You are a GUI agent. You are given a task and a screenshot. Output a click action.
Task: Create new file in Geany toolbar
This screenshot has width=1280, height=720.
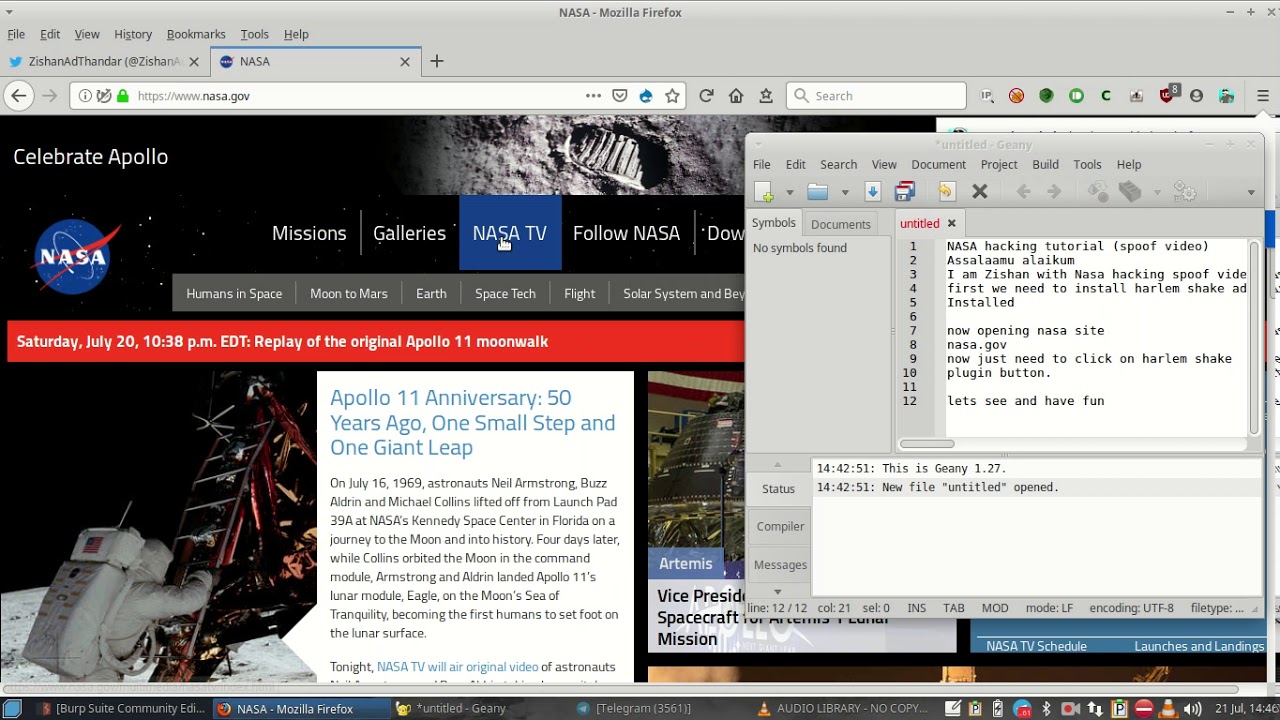click(764, 192)
